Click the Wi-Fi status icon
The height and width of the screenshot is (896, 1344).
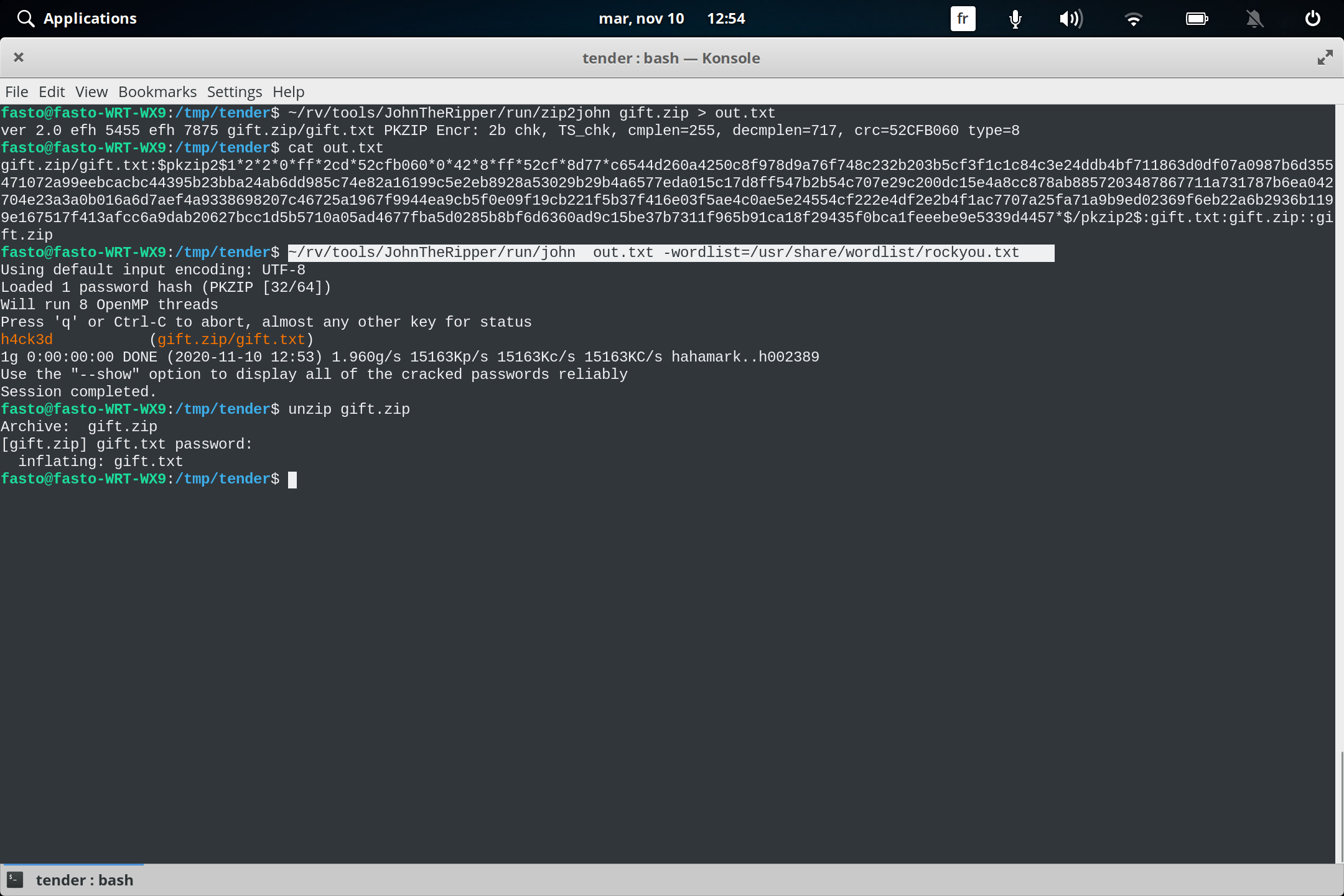coord(1134,19)
